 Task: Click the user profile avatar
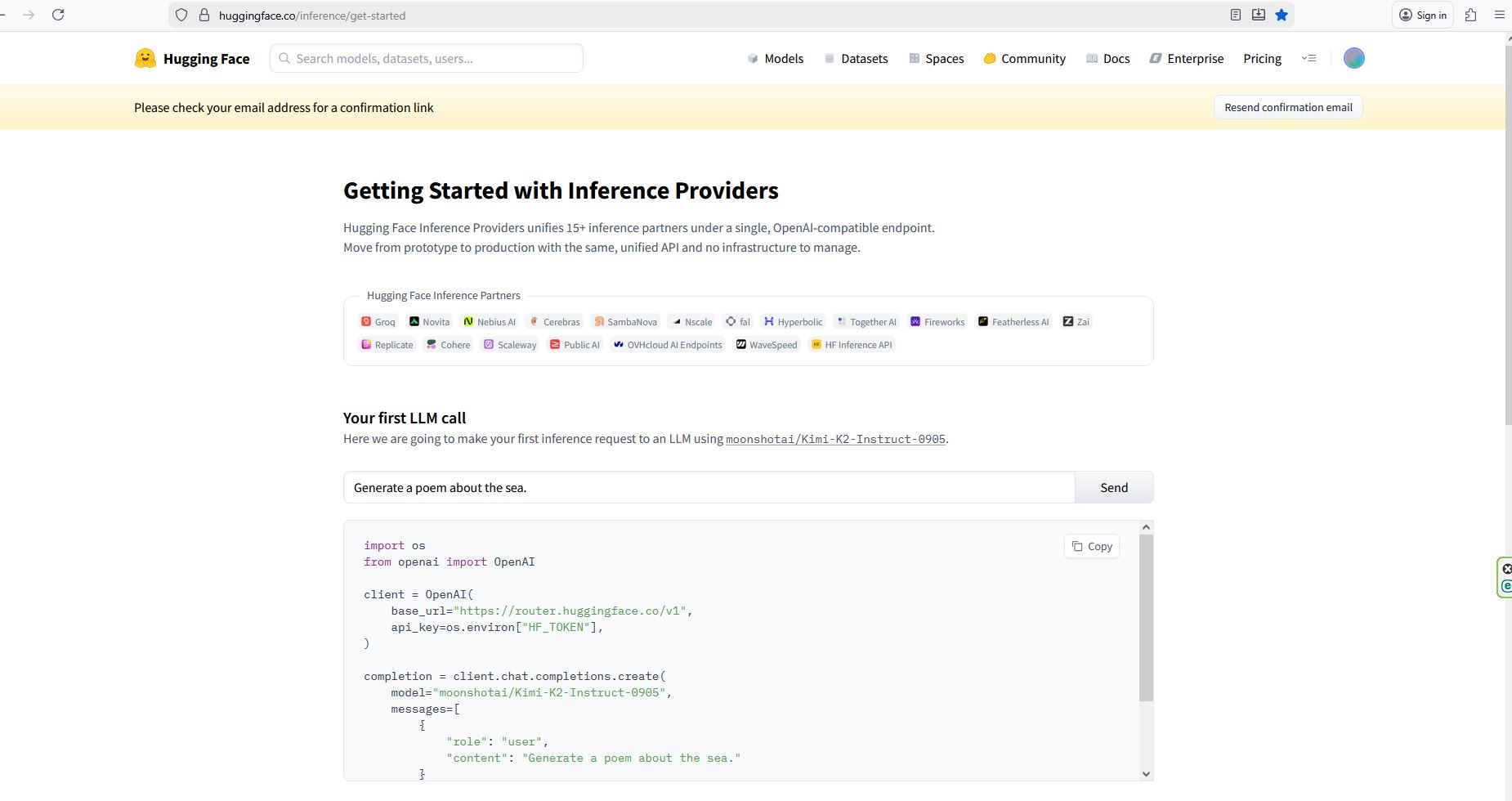pos(1353,58)
